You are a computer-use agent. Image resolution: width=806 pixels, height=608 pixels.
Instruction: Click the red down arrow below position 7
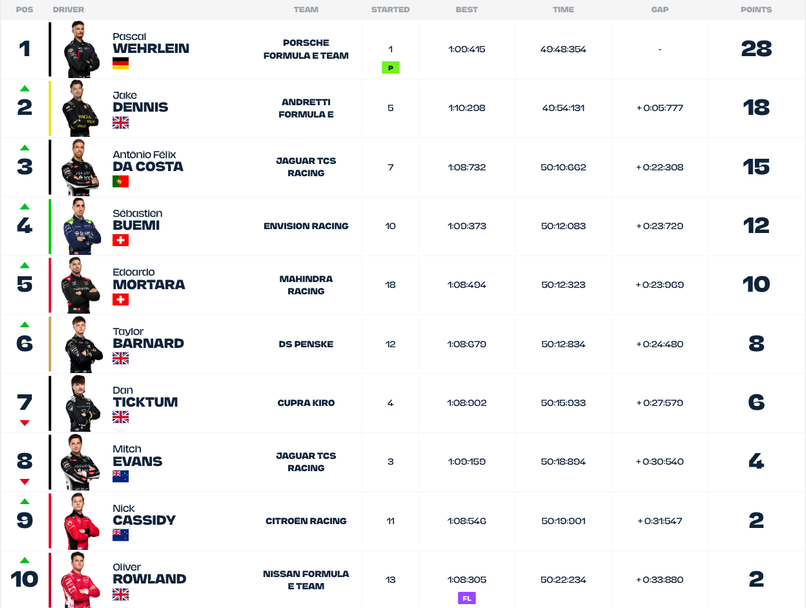click(24, 422)
